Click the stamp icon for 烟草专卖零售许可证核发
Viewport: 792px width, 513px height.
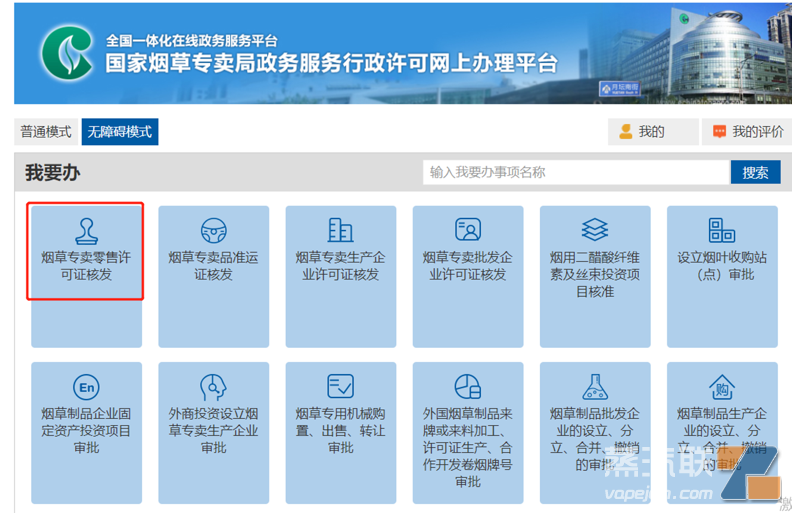point(86,231)
